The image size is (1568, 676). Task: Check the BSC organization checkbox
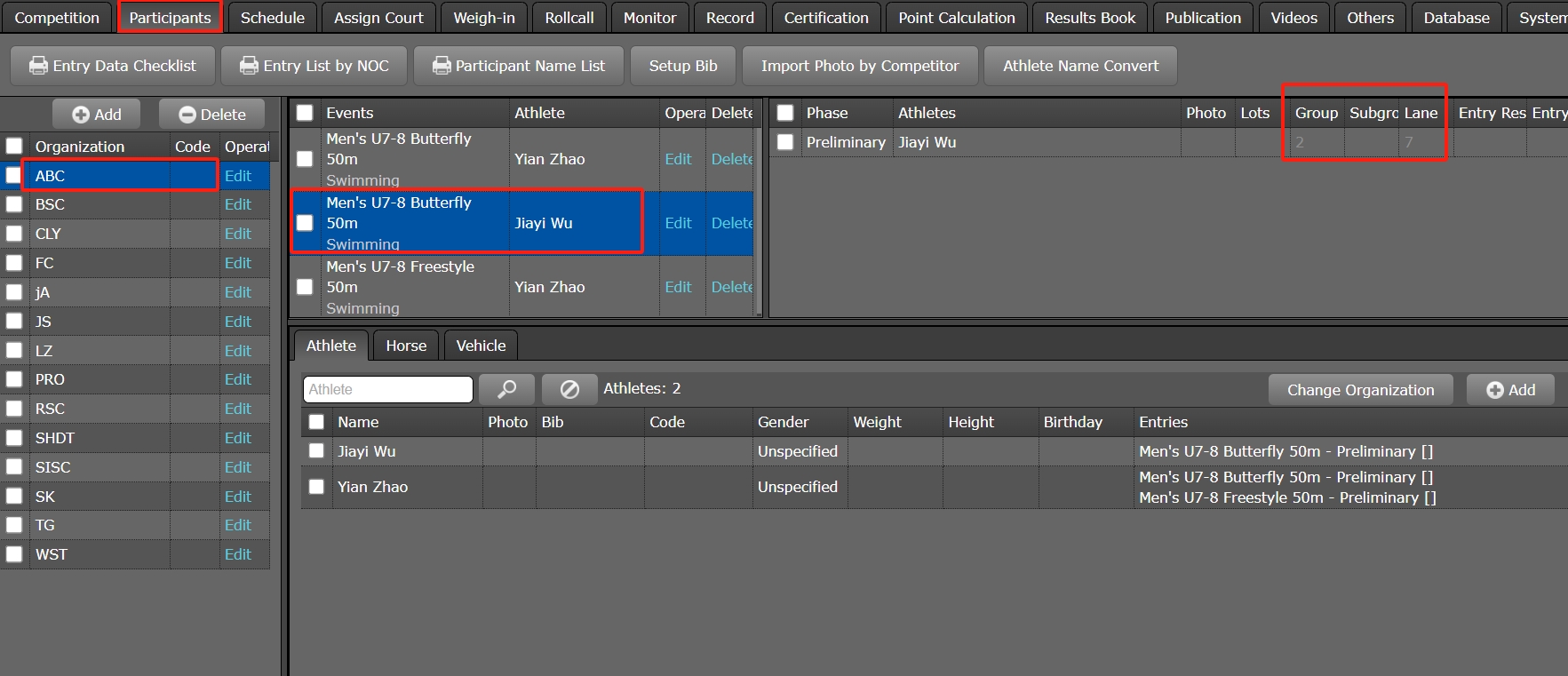tap(14, 204)
